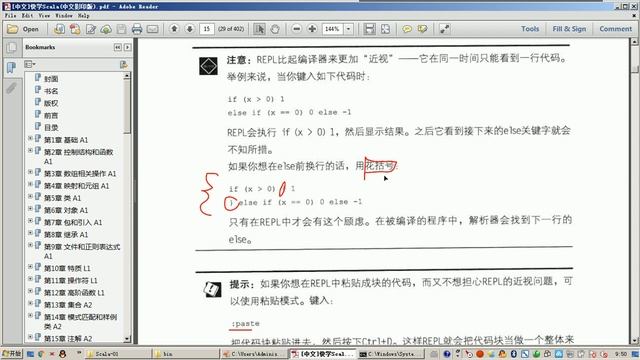Switch to the bin folder taskbar window
This screenshot has width=640, height=360.
click(186, 354)
